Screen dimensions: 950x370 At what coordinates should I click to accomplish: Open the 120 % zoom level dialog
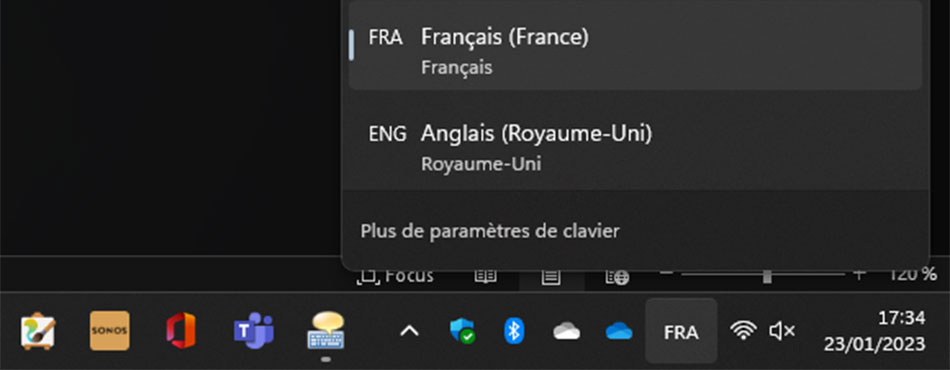point(912,275)
